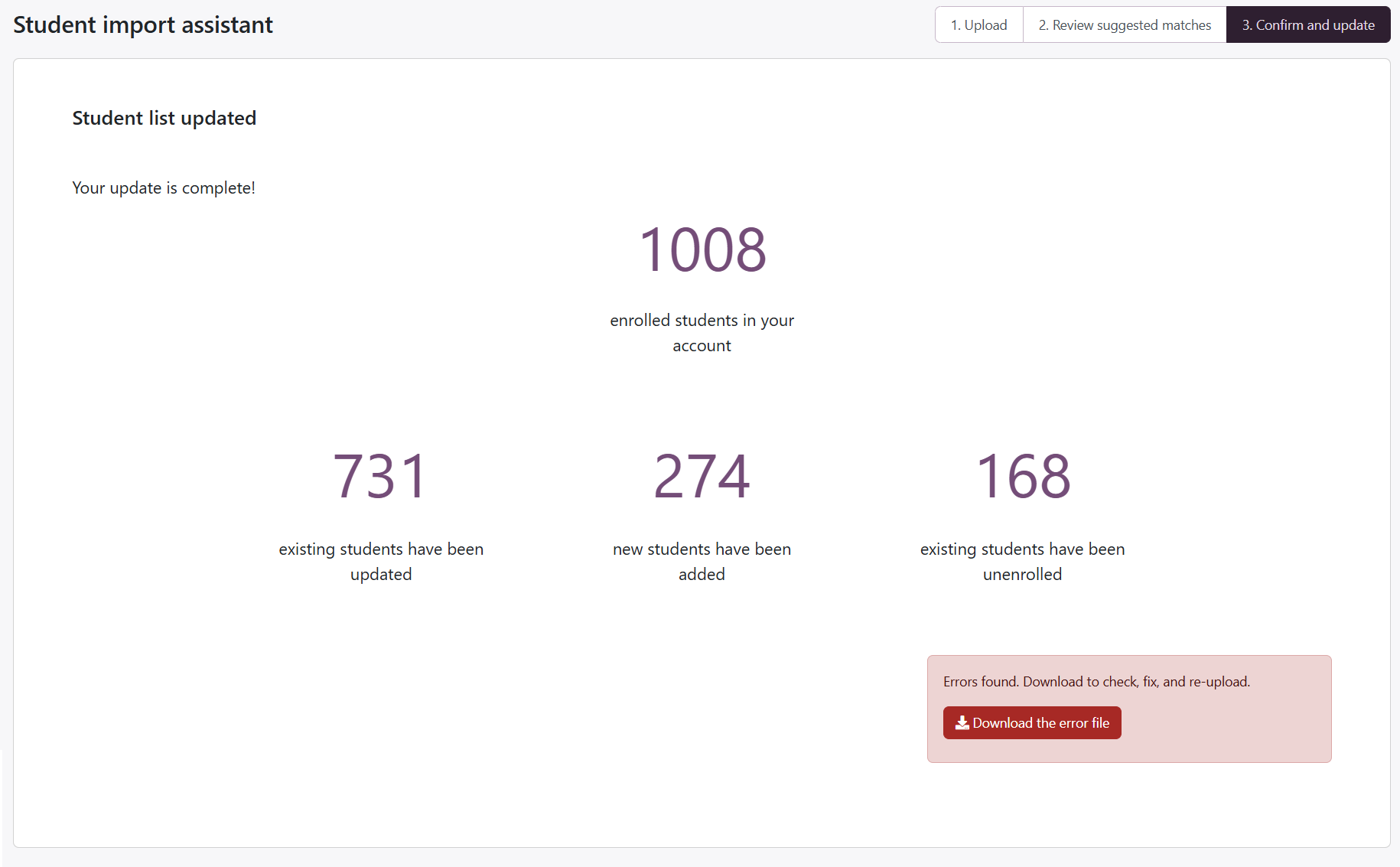Screen dimensions: 1400x867
Task: Click the 274 new students count
Action: click(x=702, y=477)
